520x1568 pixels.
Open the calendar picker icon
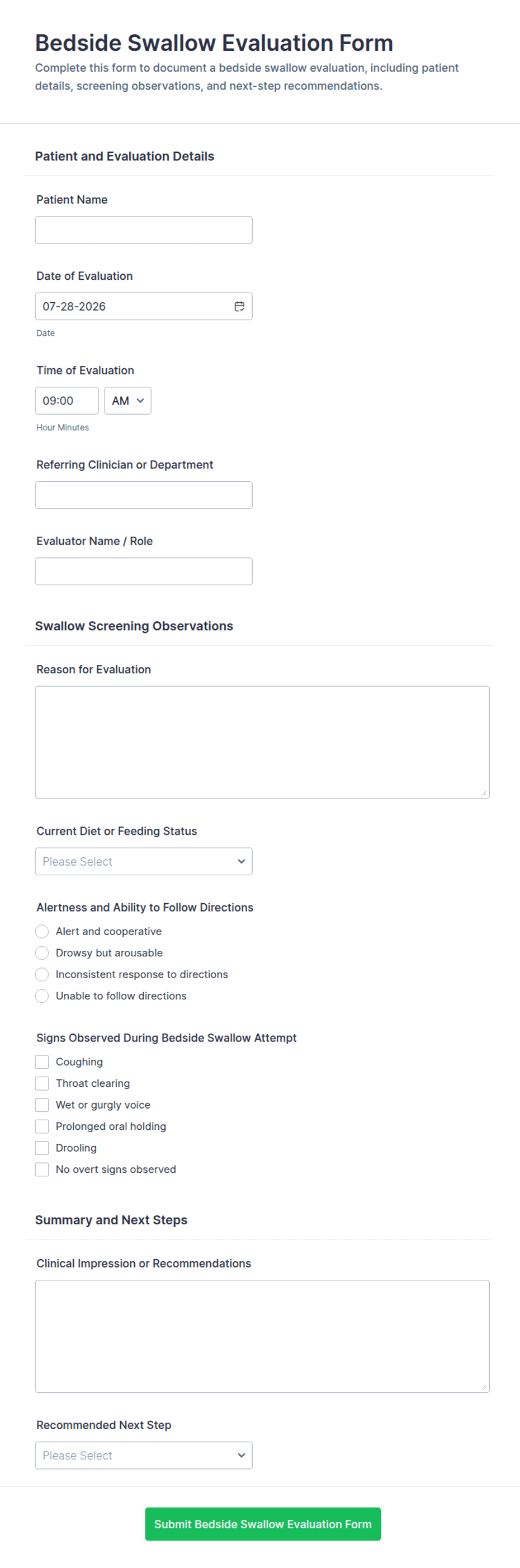(239, 306)
